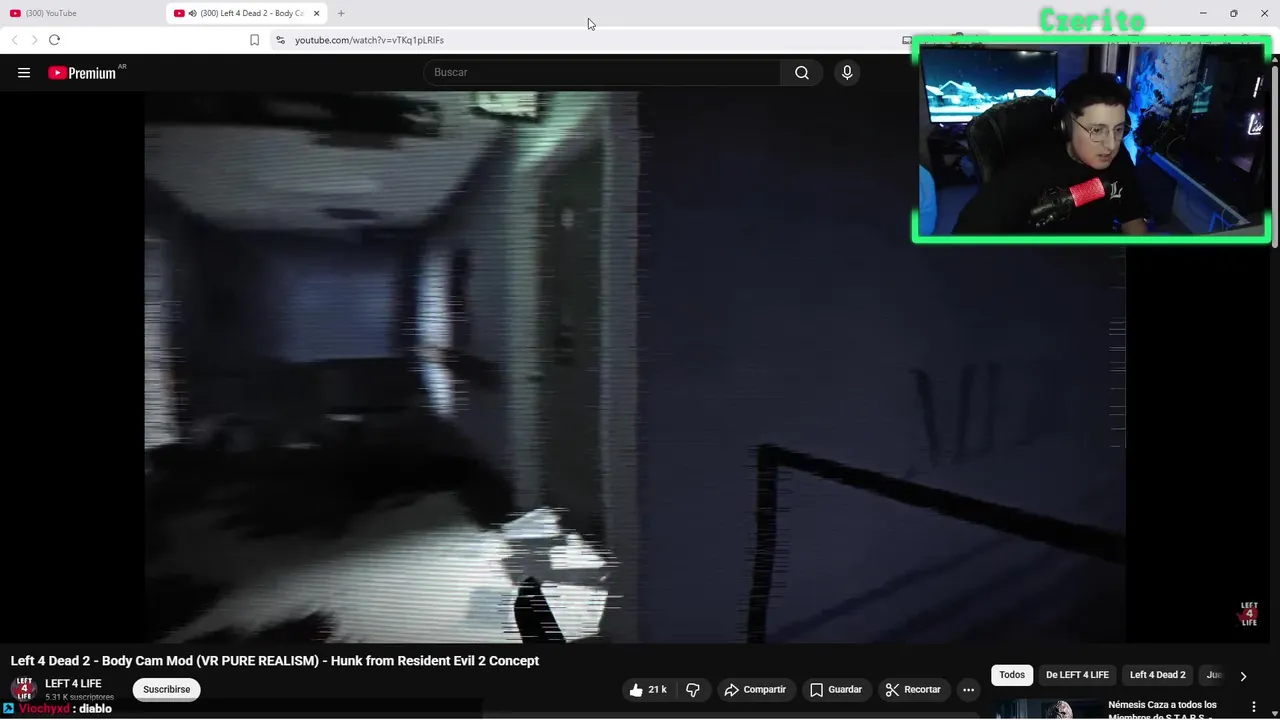The height and width of the screenshot is (720, 1280).
Task: Open options menu for Némesis Caza video
Action: (x=1253, y=707)
